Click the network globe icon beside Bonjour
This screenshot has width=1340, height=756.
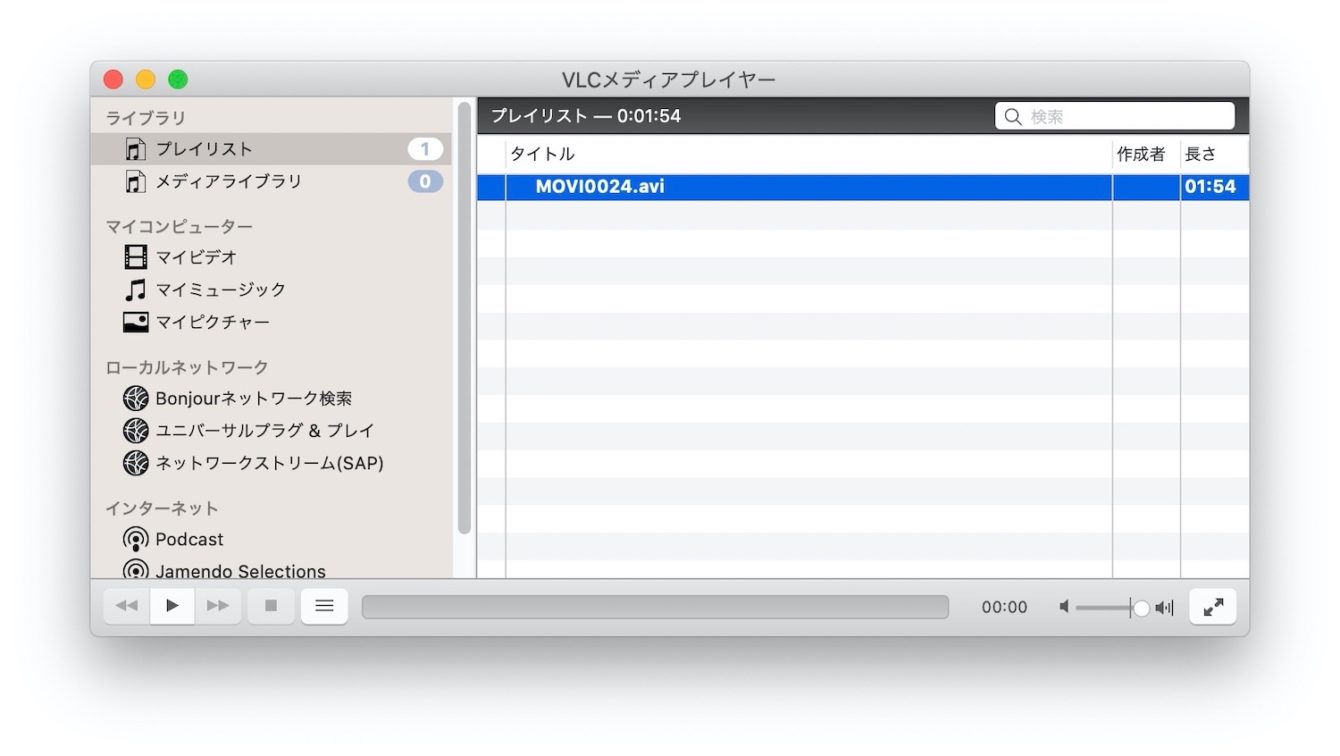135,398
